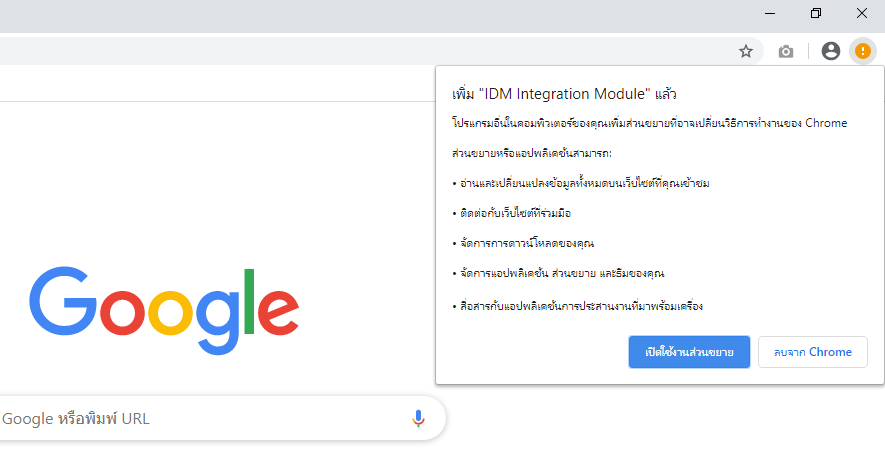
Task: Click the blue enable extension button
Action: (689, 352)
